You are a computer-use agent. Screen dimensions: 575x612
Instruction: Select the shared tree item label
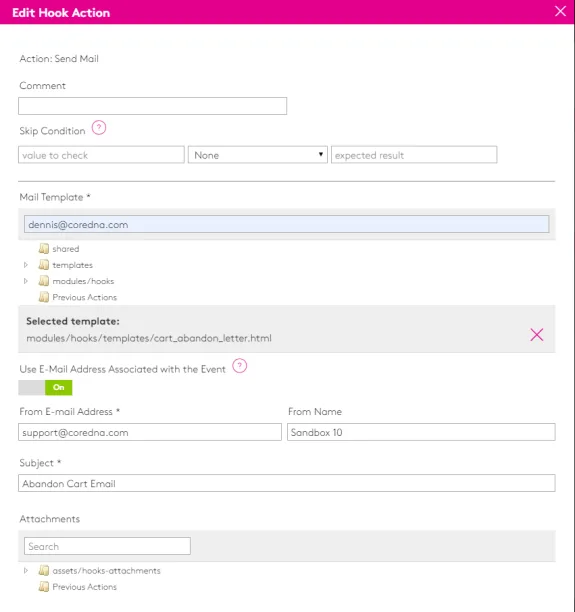click(66, 249)
